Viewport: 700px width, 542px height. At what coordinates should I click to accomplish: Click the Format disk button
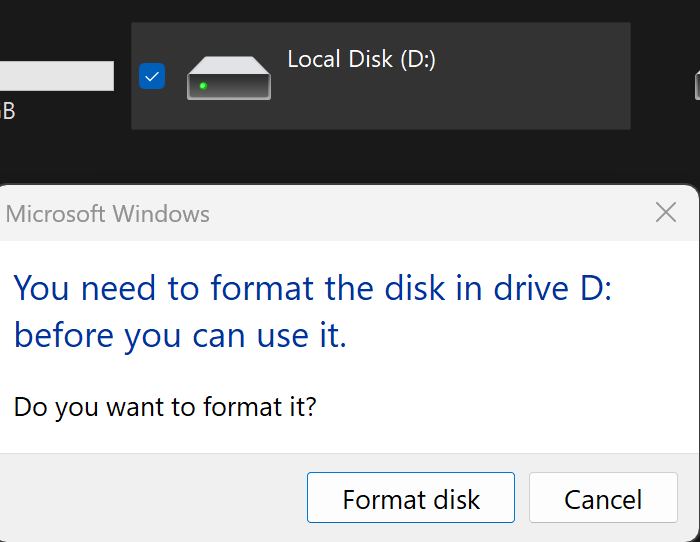click(411, 497)
